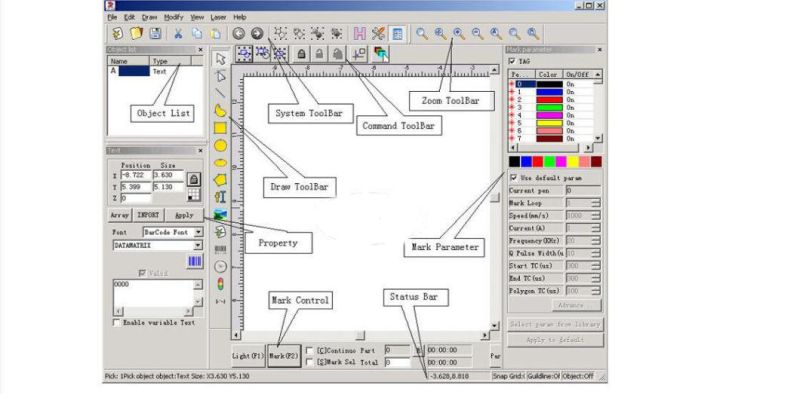Image resolution: width=800 pixels, height=394 pixels.
Task: Click the undo back arrow icon
Action: point(238,34)
